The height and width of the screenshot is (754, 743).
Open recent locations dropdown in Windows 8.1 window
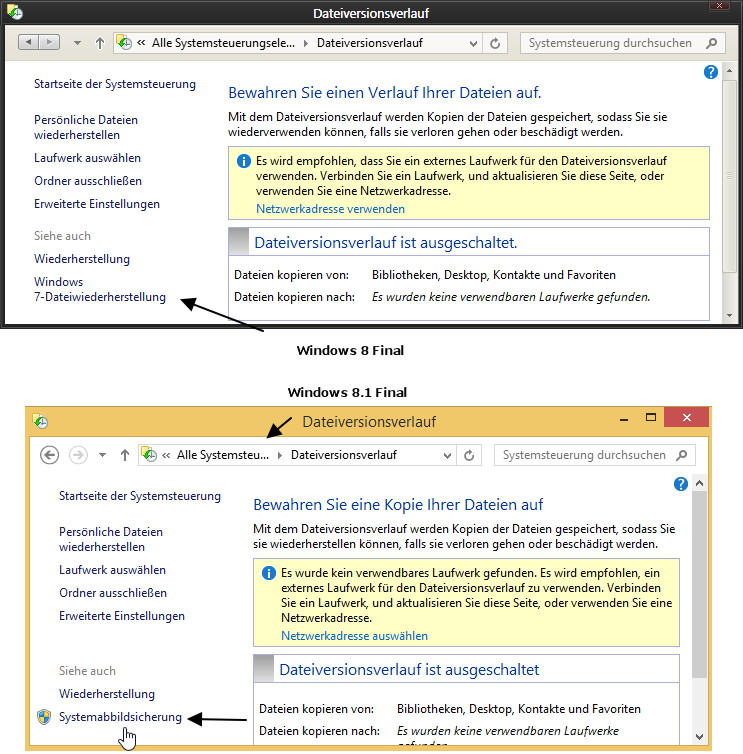click(102, 455)
